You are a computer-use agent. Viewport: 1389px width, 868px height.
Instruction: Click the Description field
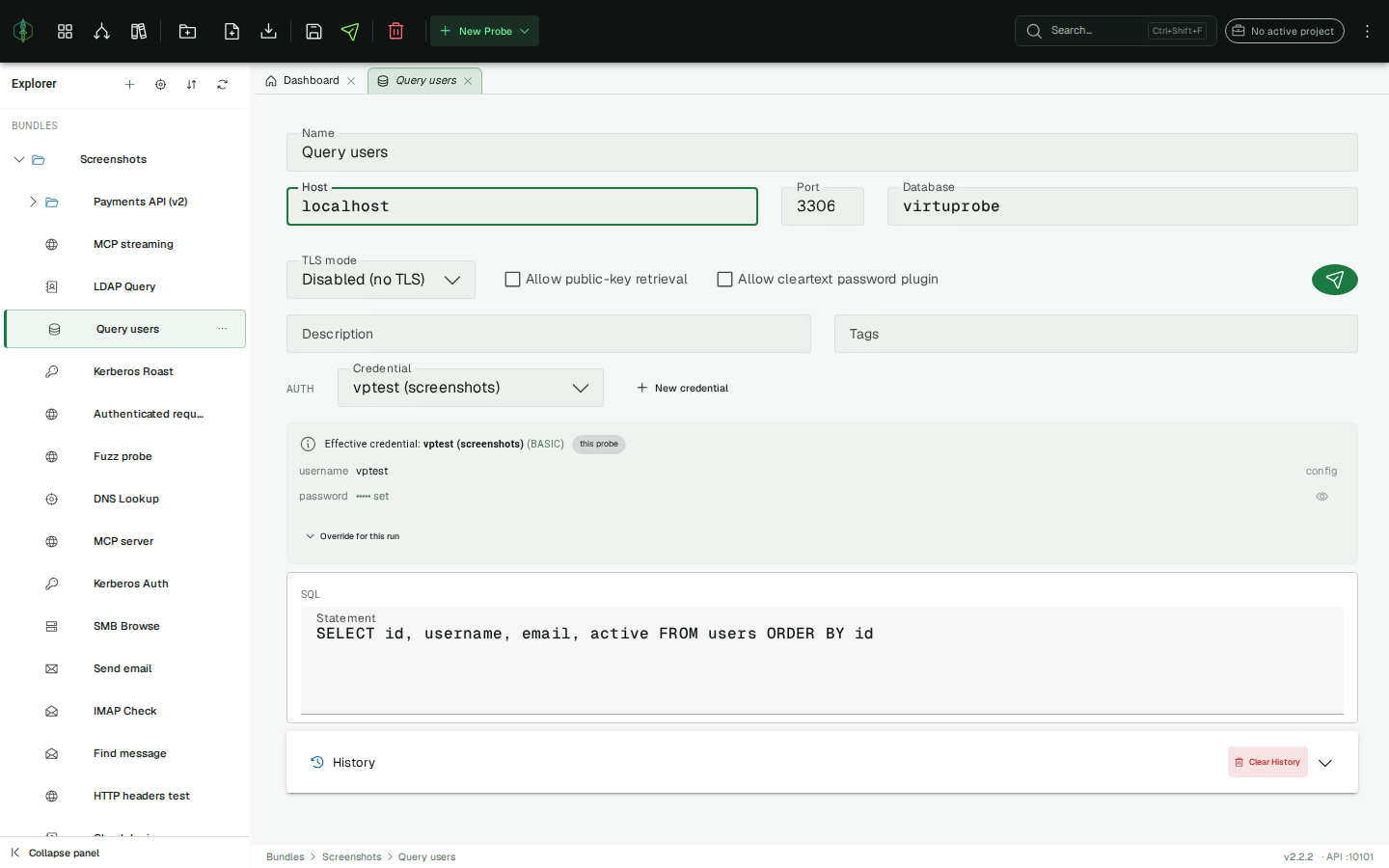549,334
